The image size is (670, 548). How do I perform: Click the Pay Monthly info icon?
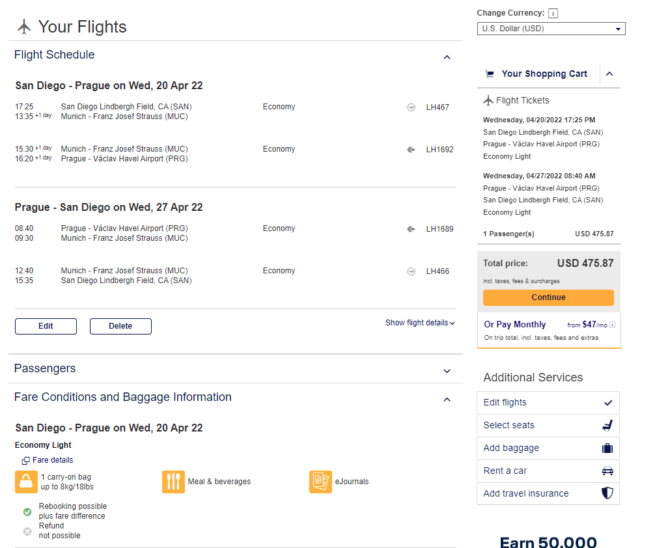(612, 325)
